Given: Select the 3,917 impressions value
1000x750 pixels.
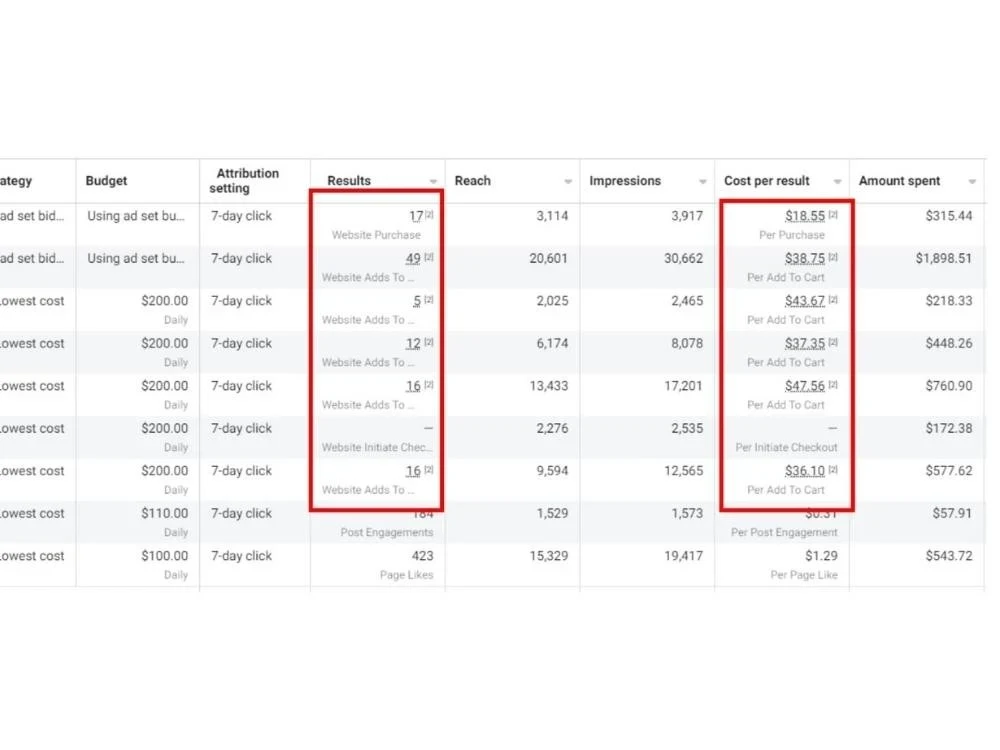Looking at the screenshot, I should [x=687, y=216].
